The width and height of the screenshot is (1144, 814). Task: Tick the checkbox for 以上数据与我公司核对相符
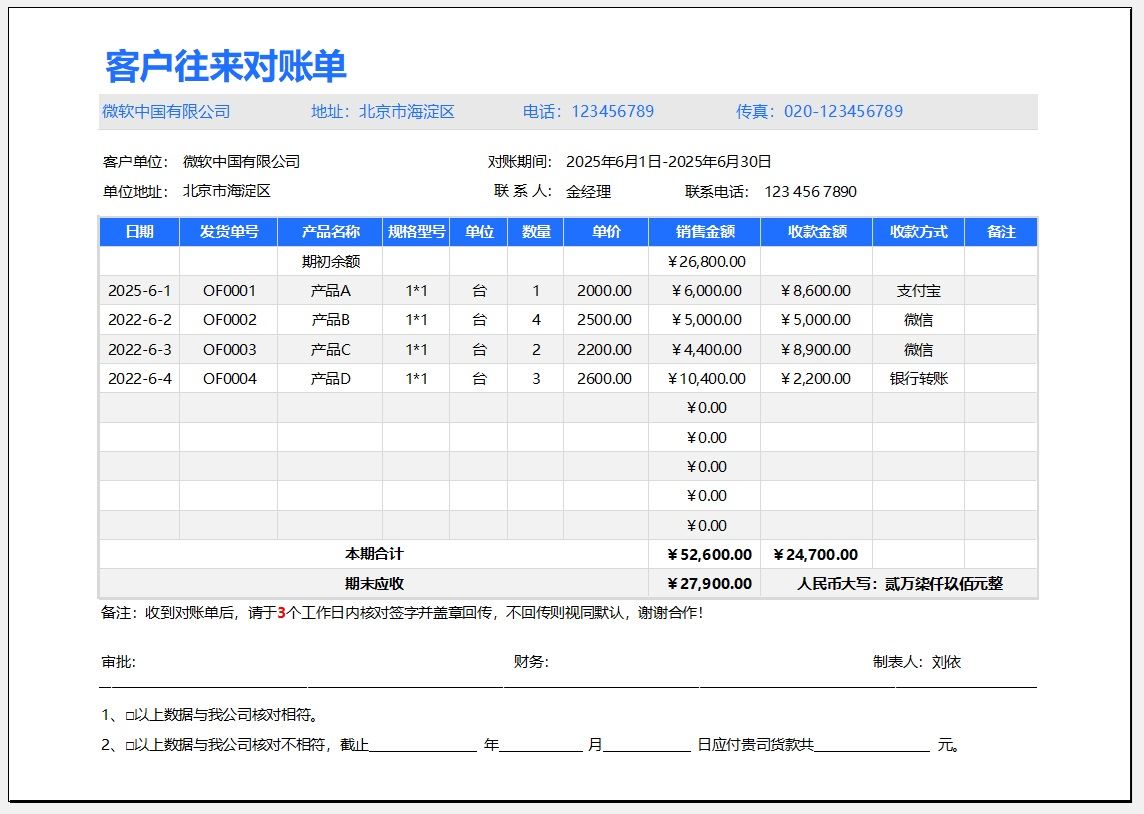[130, 716]
